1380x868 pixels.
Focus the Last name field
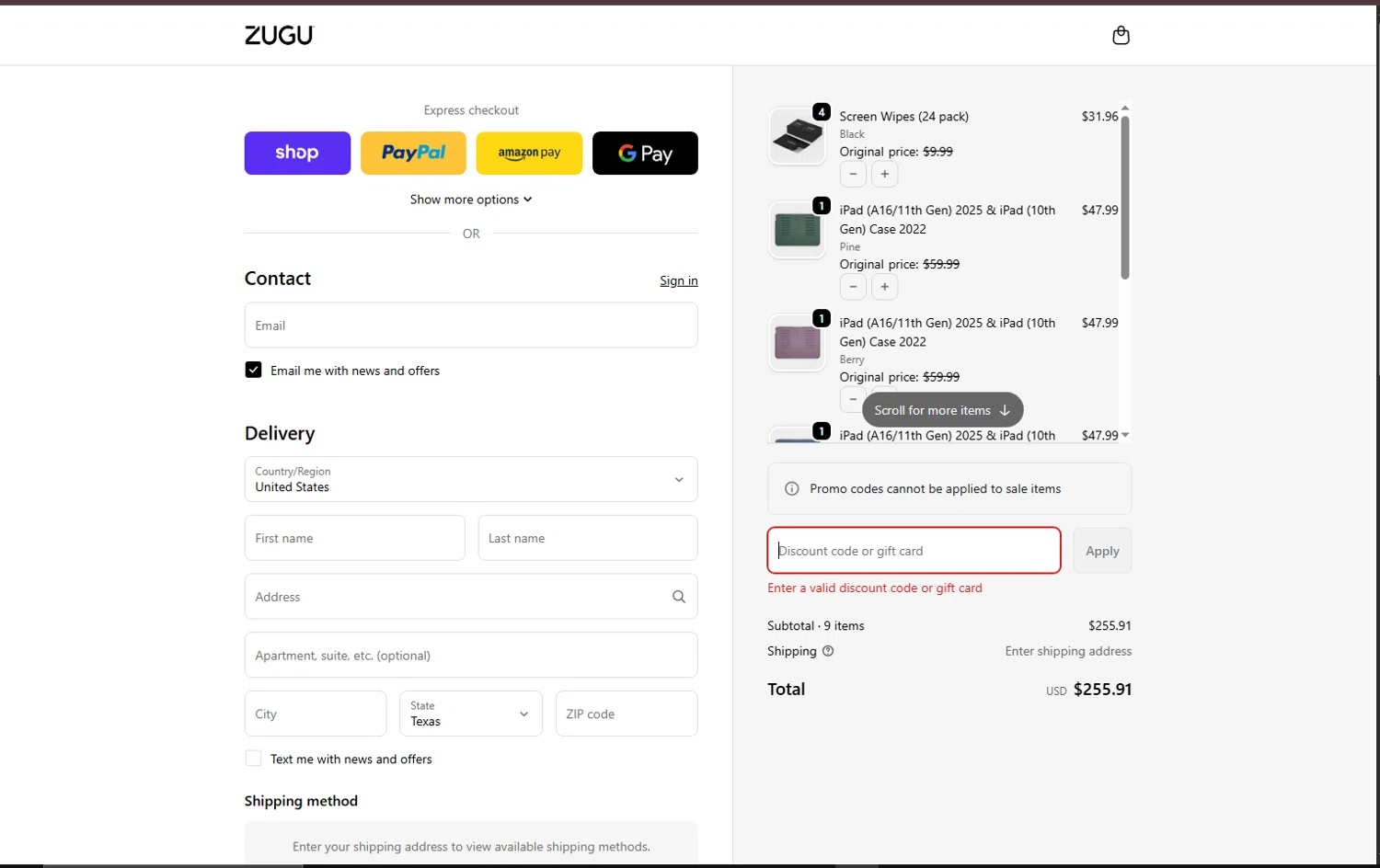tap(588, 538)
